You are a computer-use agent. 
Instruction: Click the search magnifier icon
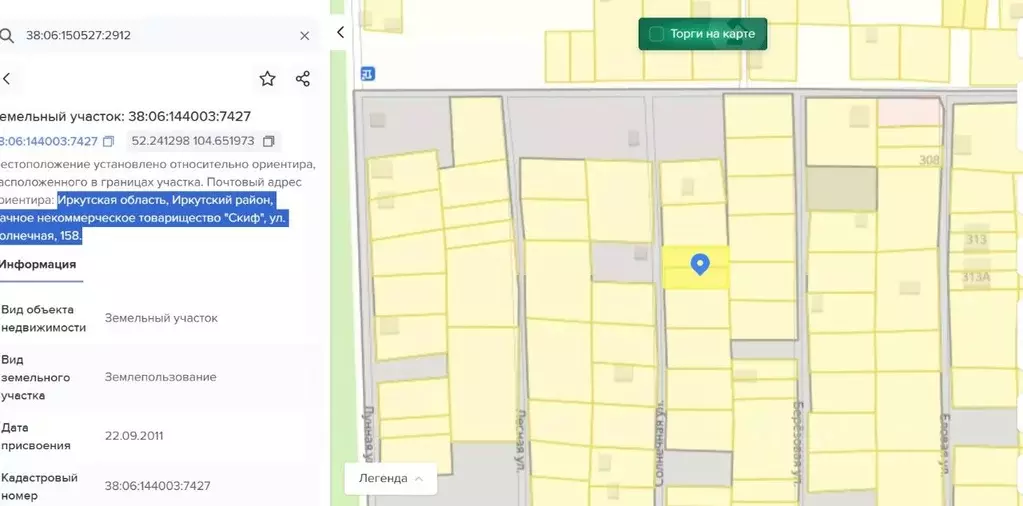click(x=7, y=35)
